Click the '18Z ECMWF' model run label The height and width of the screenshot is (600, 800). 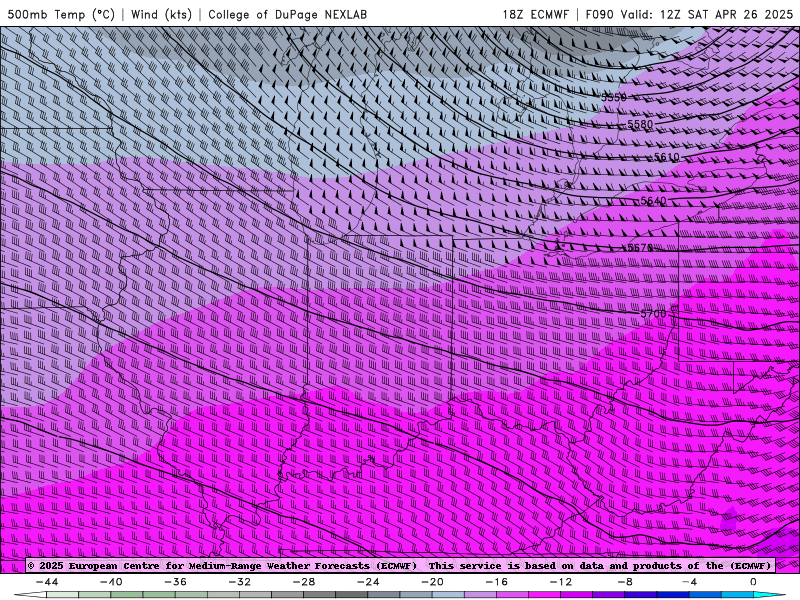[535, 14]
